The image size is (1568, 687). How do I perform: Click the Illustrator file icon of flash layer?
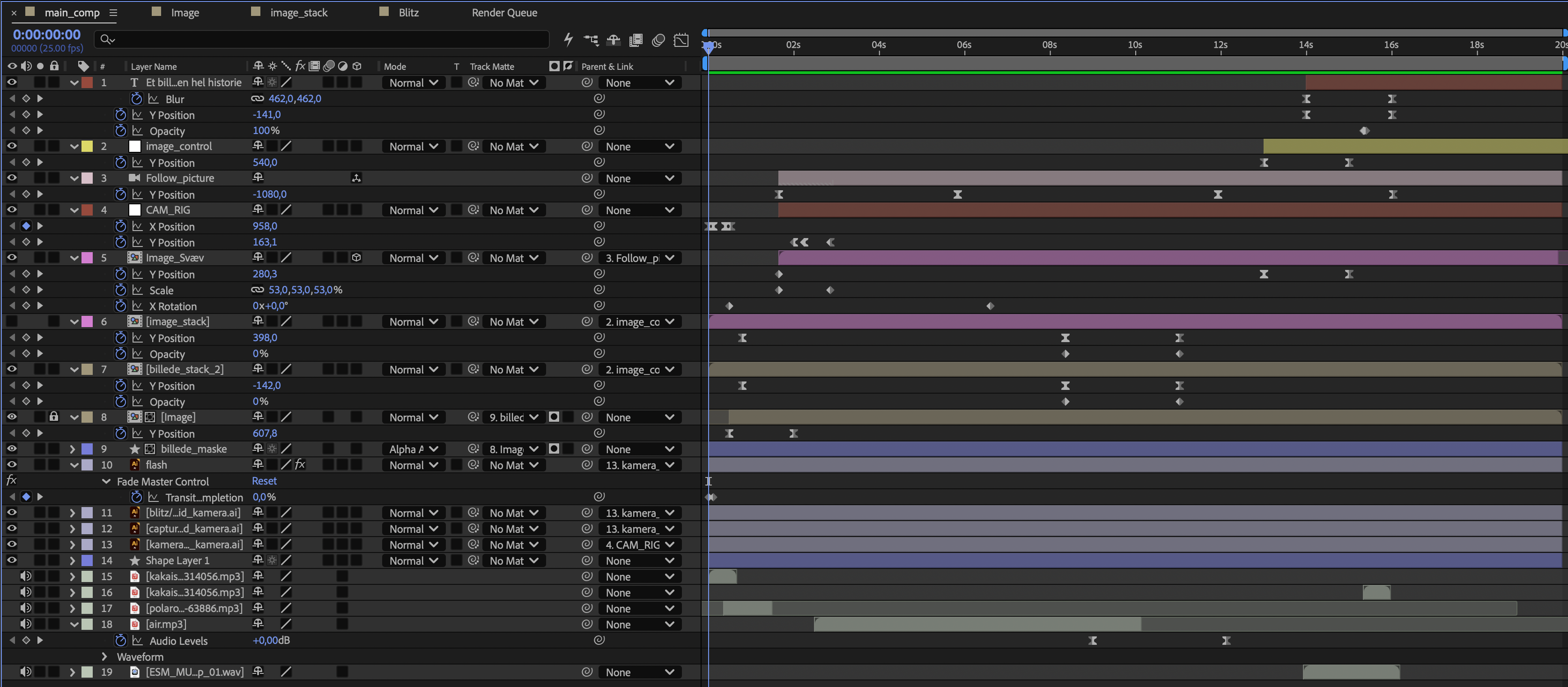point(134,465)
